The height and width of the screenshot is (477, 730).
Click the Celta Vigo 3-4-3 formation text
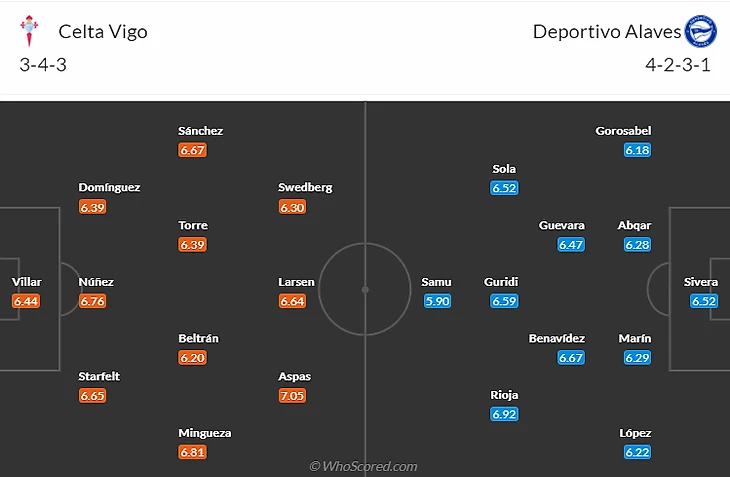tap(43, 65)
